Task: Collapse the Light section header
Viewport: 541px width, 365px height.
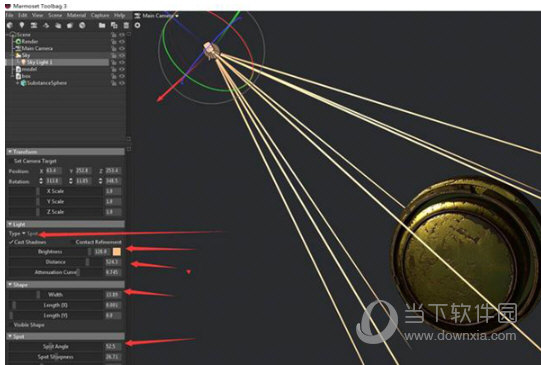Action: (65, 224)
